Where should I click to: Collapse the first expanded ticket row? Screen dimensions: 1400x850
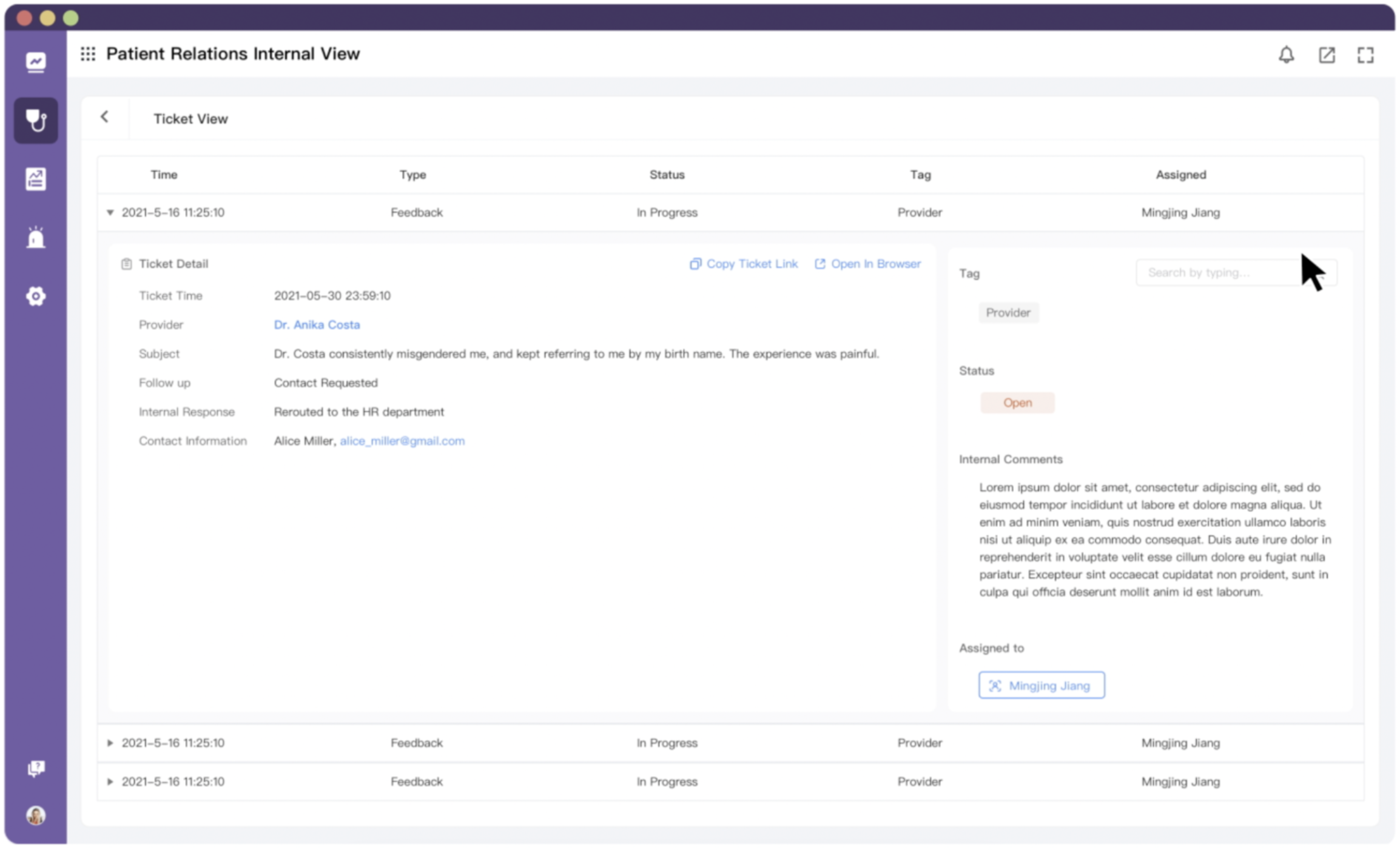pos(110,212)
